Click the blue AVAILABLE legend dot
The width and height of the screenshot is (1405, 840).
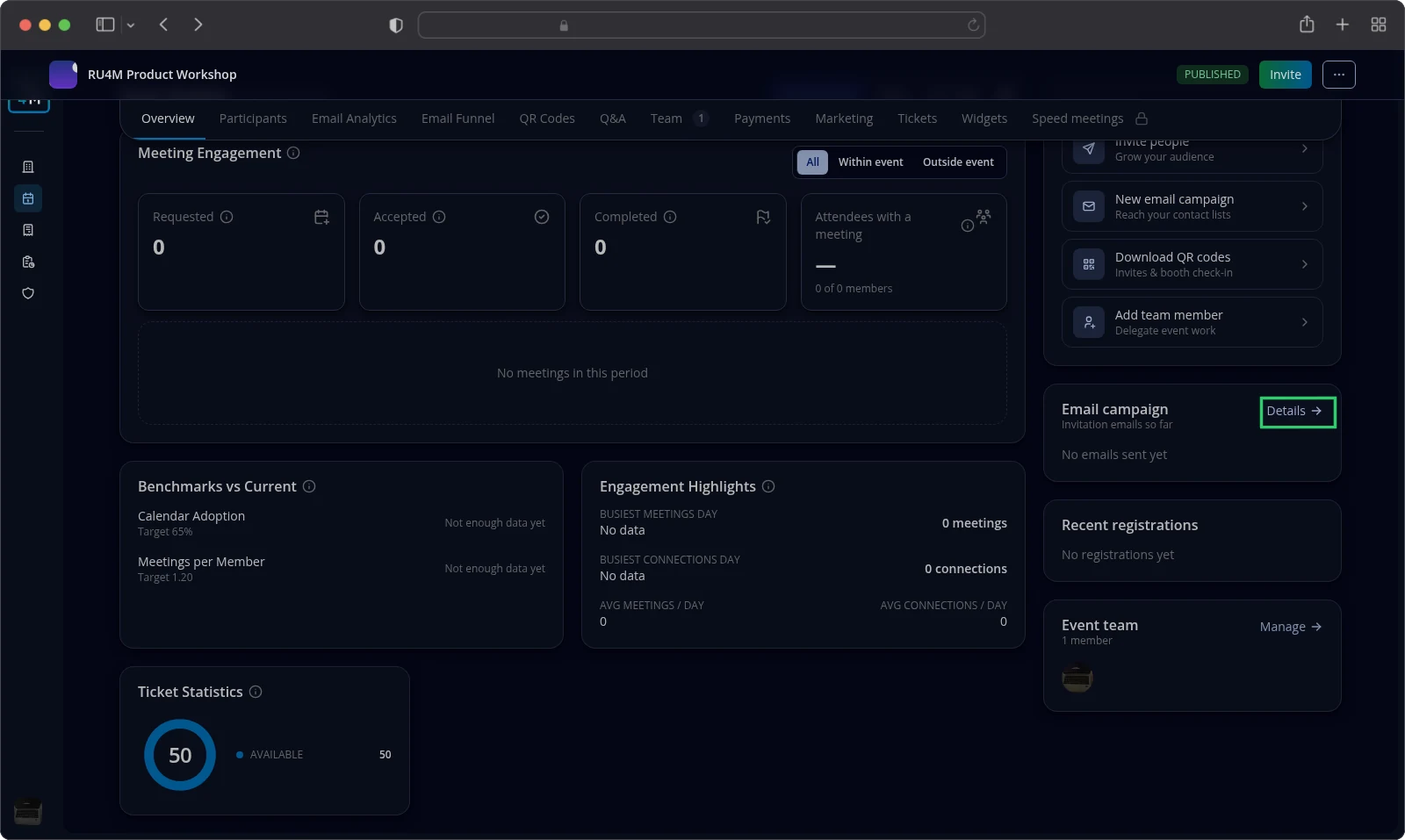(x=240, y=755)
